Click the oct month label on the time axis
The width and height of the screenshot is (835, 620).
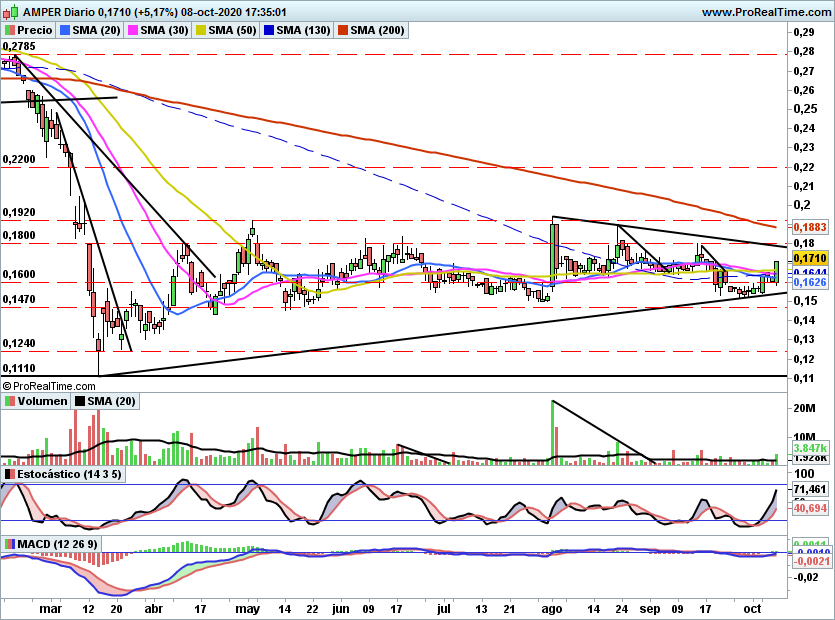(x=752, y=609)
